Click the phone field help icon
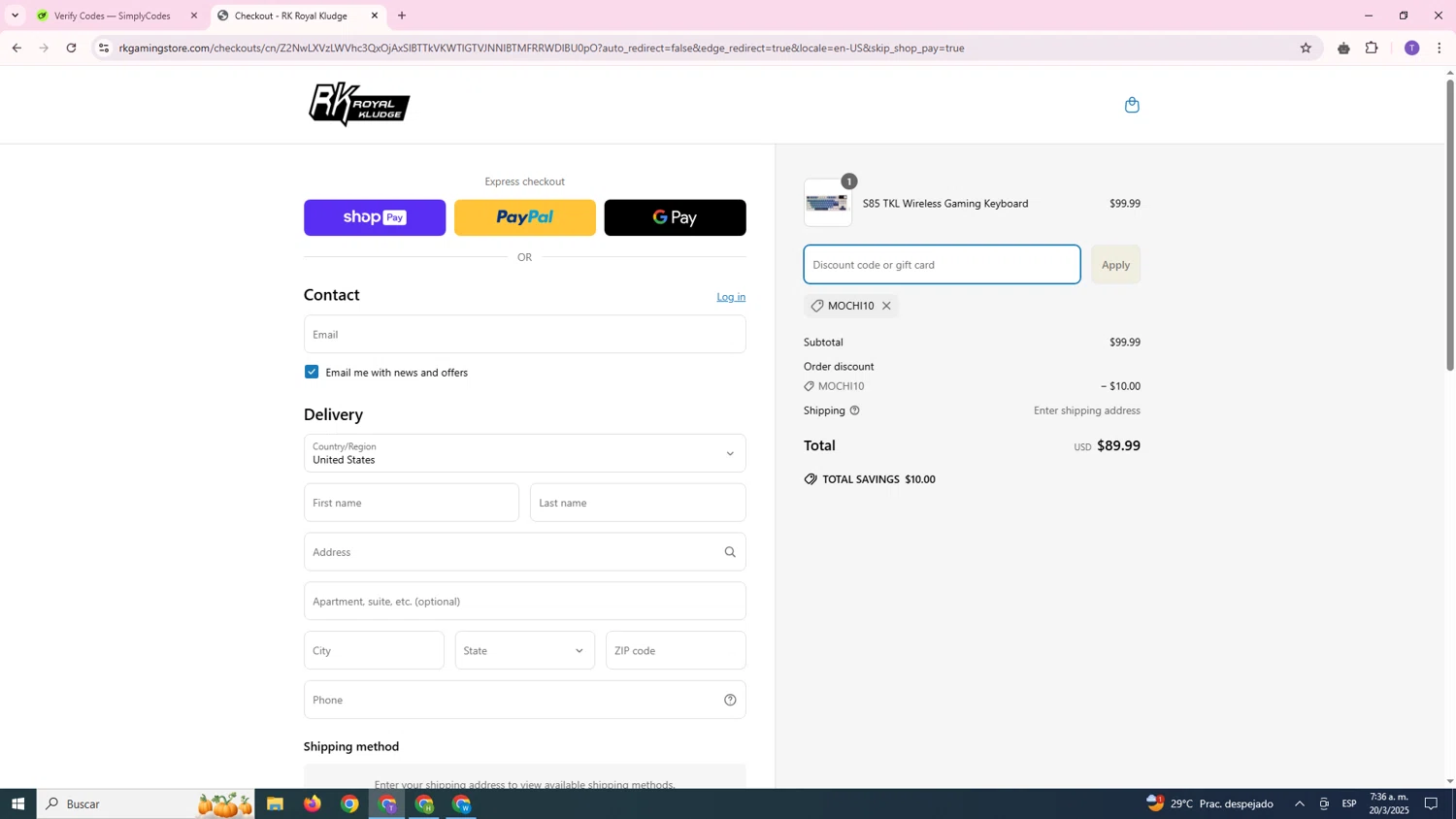The width and height of the screenshot is (1456, 819). [730, 700]
